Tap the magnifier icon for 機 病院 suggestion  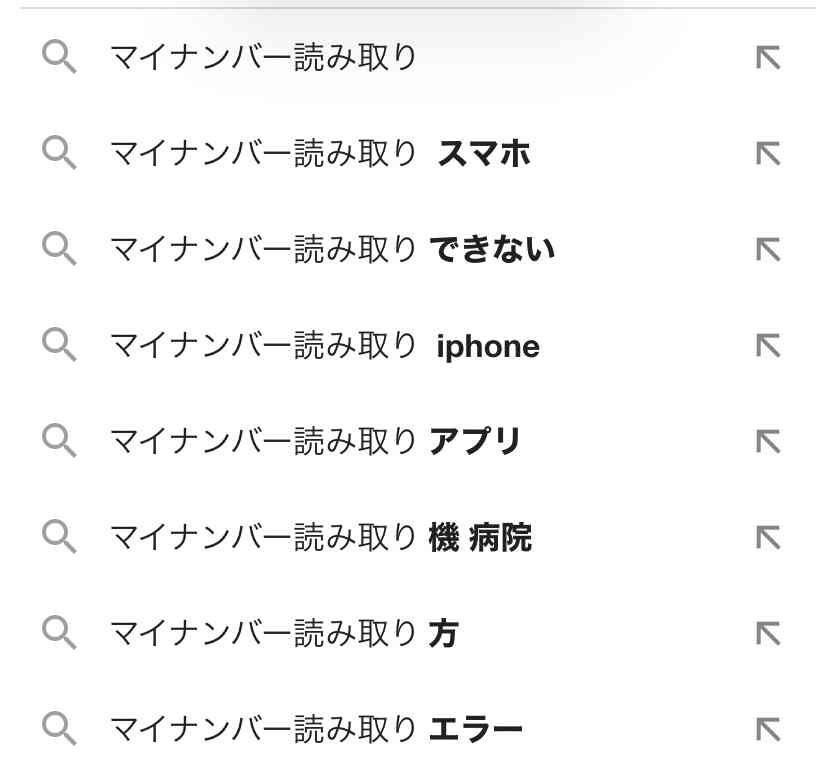point(60,538)
